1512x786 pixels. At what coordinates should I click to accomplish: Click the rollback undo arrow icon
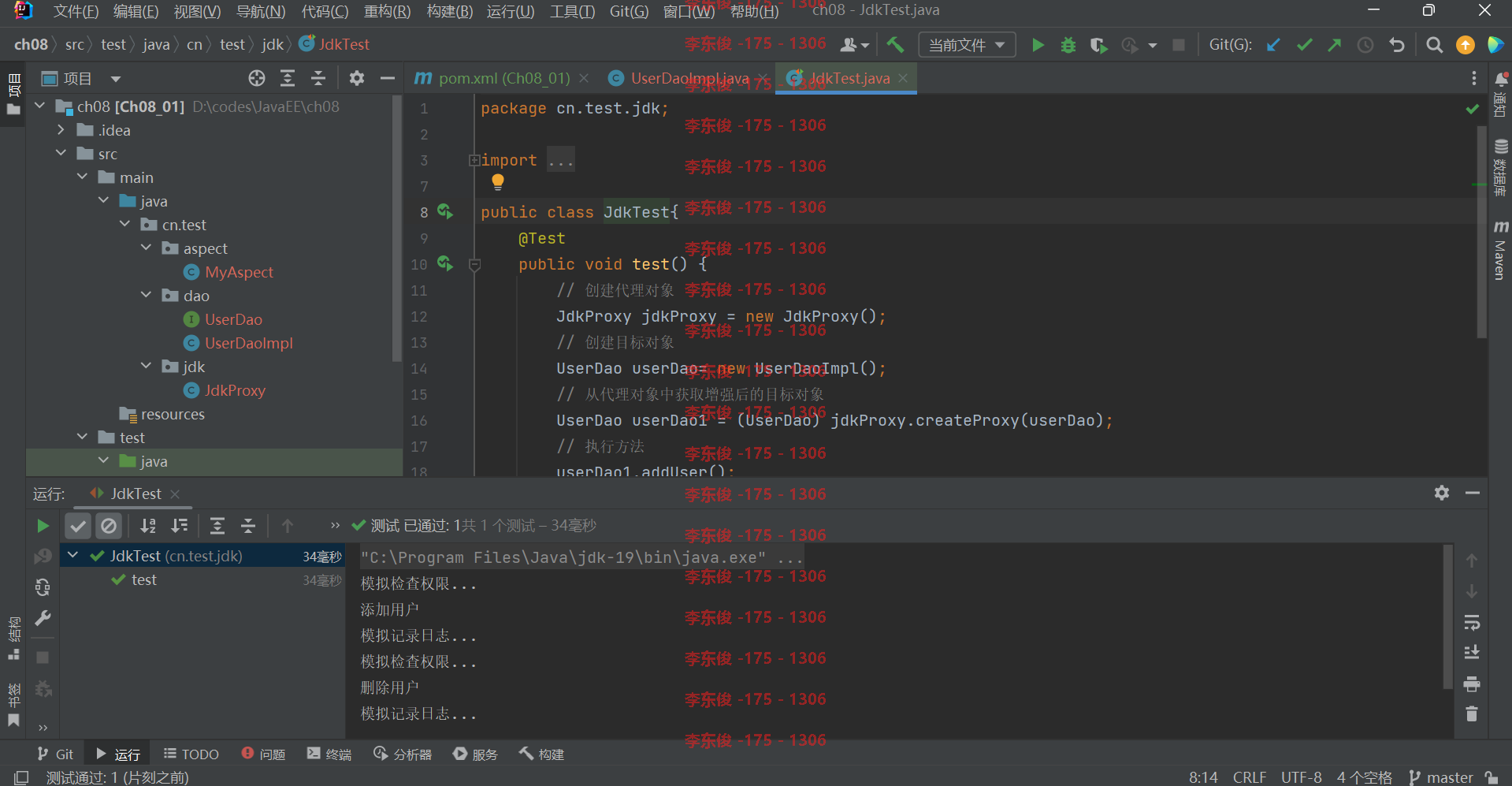tap(1397, 45)
